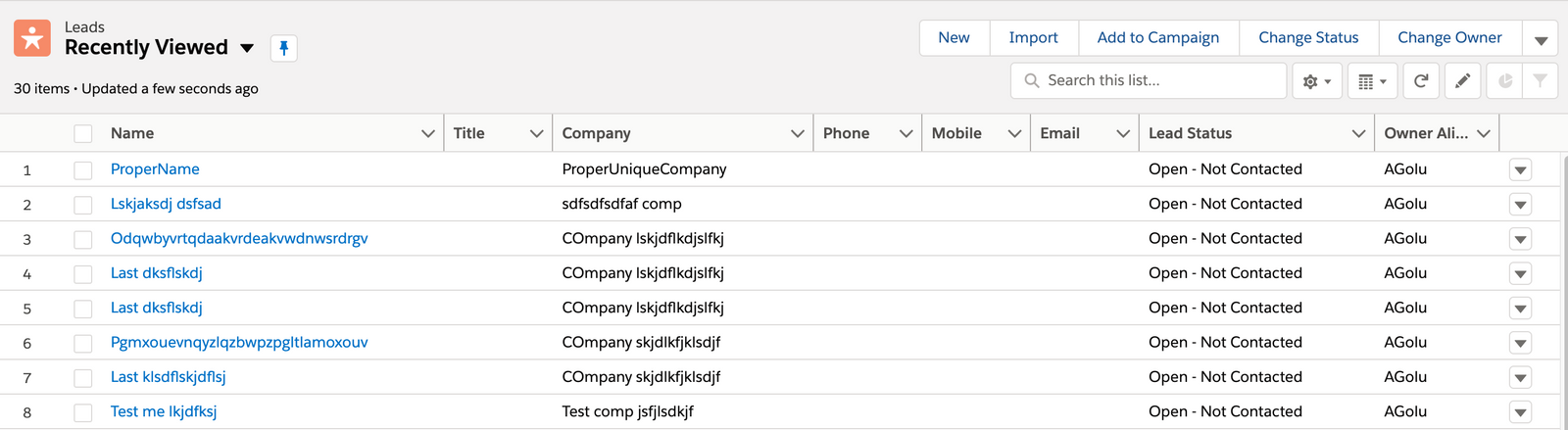
Task: Select the checkbox for Test me lkjdfksj
Action: click(x=83, y=412)
